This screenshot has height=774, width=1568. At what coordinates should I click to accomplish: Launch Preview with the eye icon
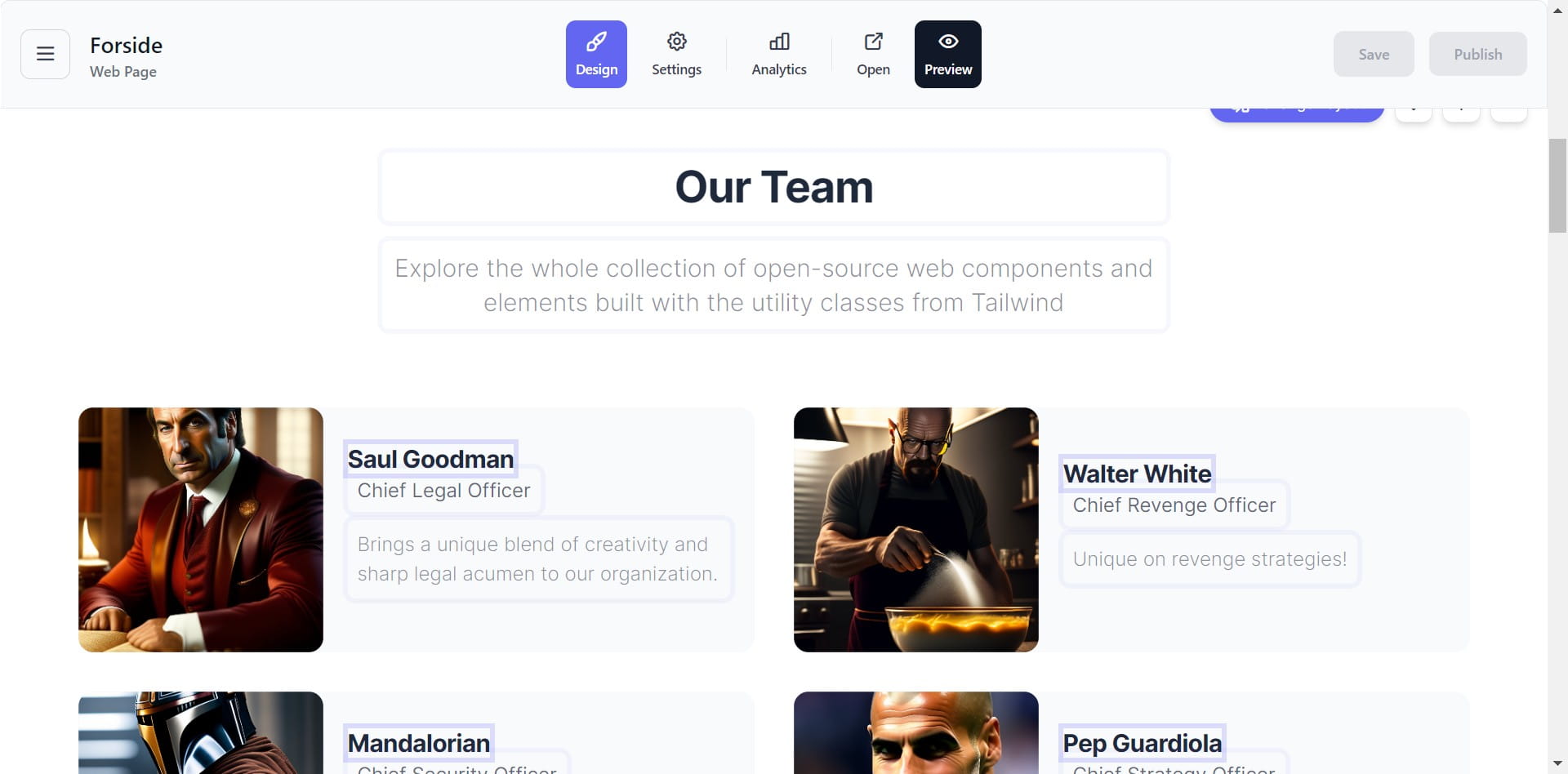pyautogui.click(x=948, y=54)
